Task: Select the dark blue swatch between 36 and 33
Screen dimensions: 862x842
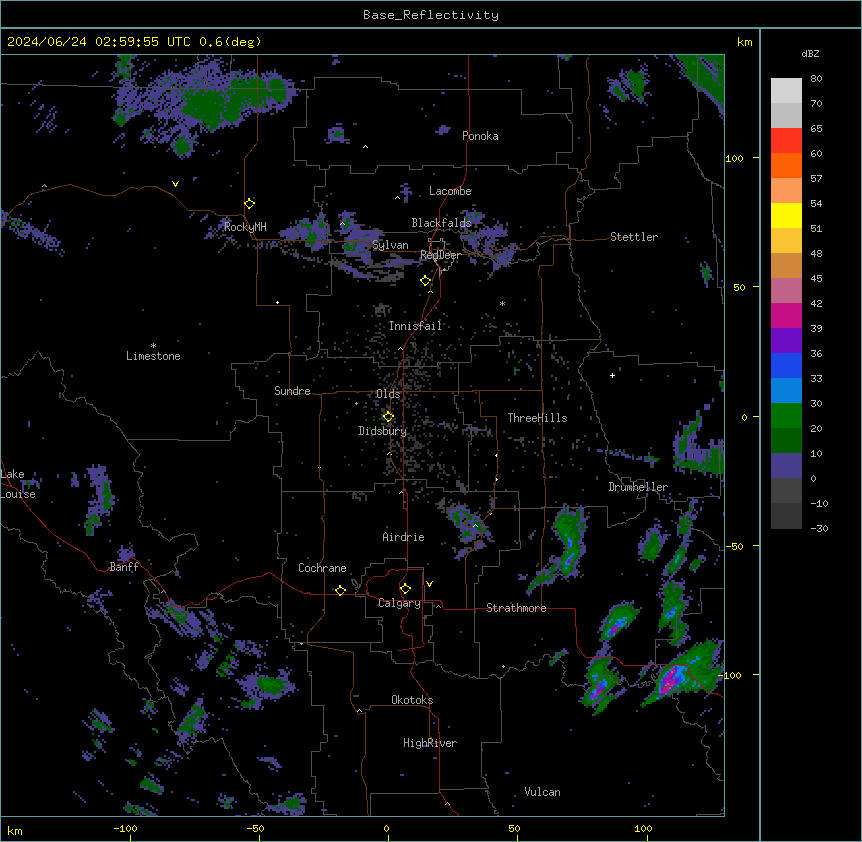Action: pyautogui.click(x=786, y=365)
